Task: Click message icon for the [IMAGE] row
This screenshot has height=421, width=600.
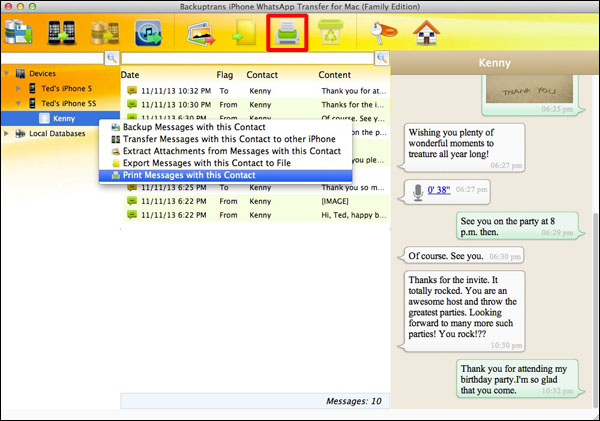Action: (132, 201)
